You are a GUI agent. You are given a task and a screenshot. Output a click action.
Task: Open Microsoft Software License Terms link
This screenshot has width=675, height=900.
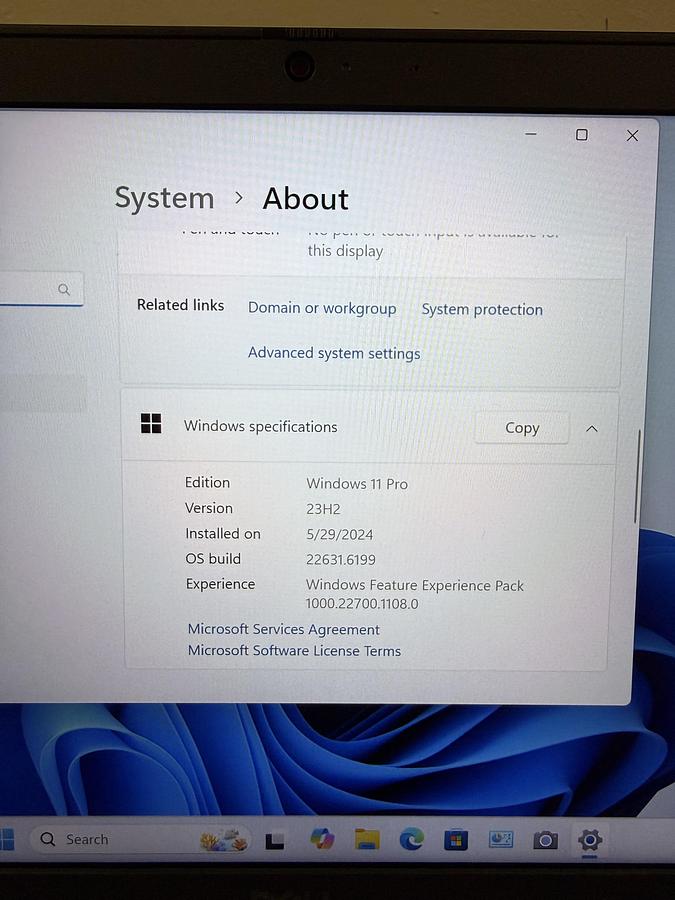click(x=294, y=650)
